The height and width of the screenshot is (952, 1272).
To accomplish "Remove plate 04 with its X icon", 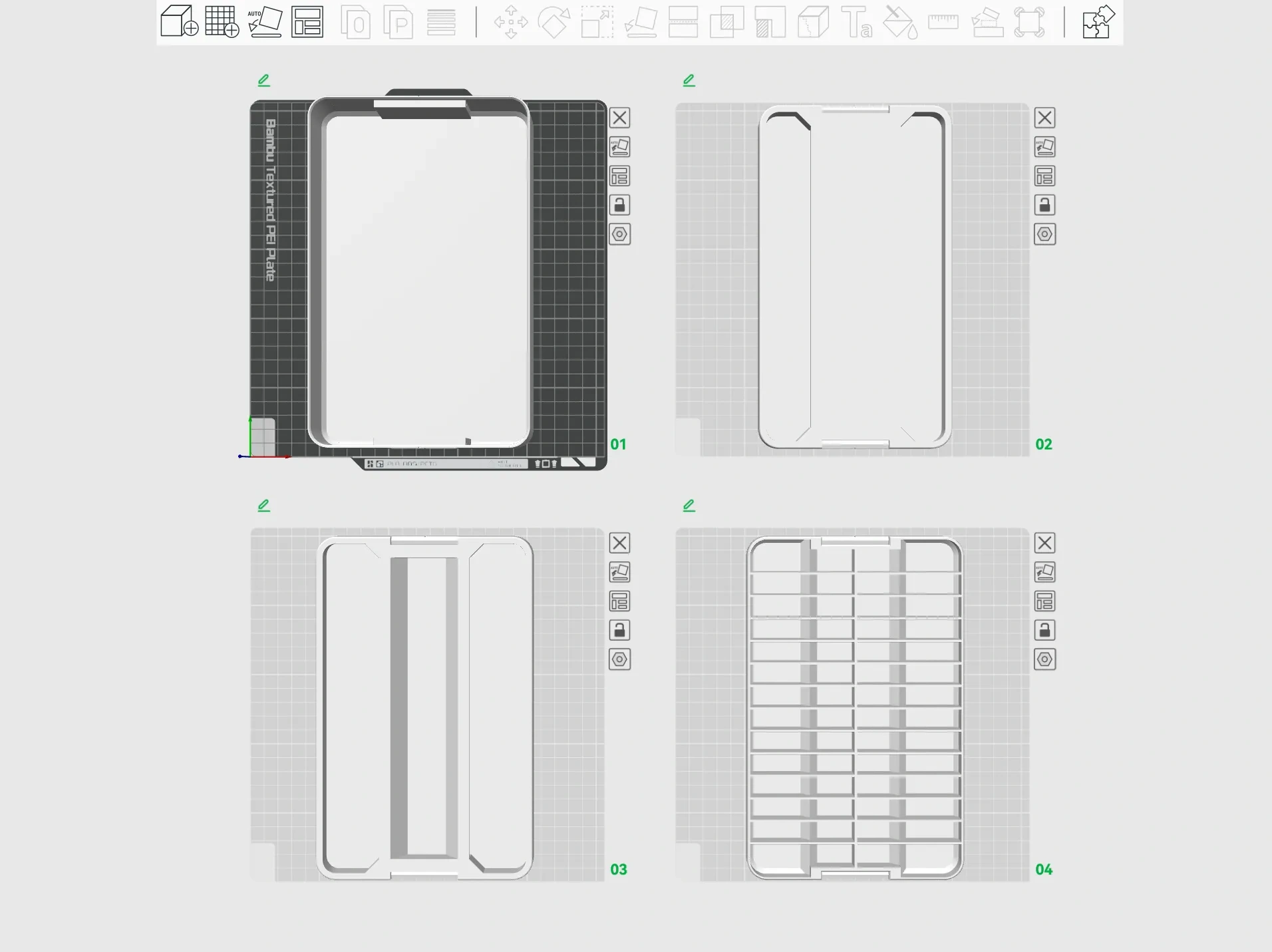I will click(x=1044, y=543).
